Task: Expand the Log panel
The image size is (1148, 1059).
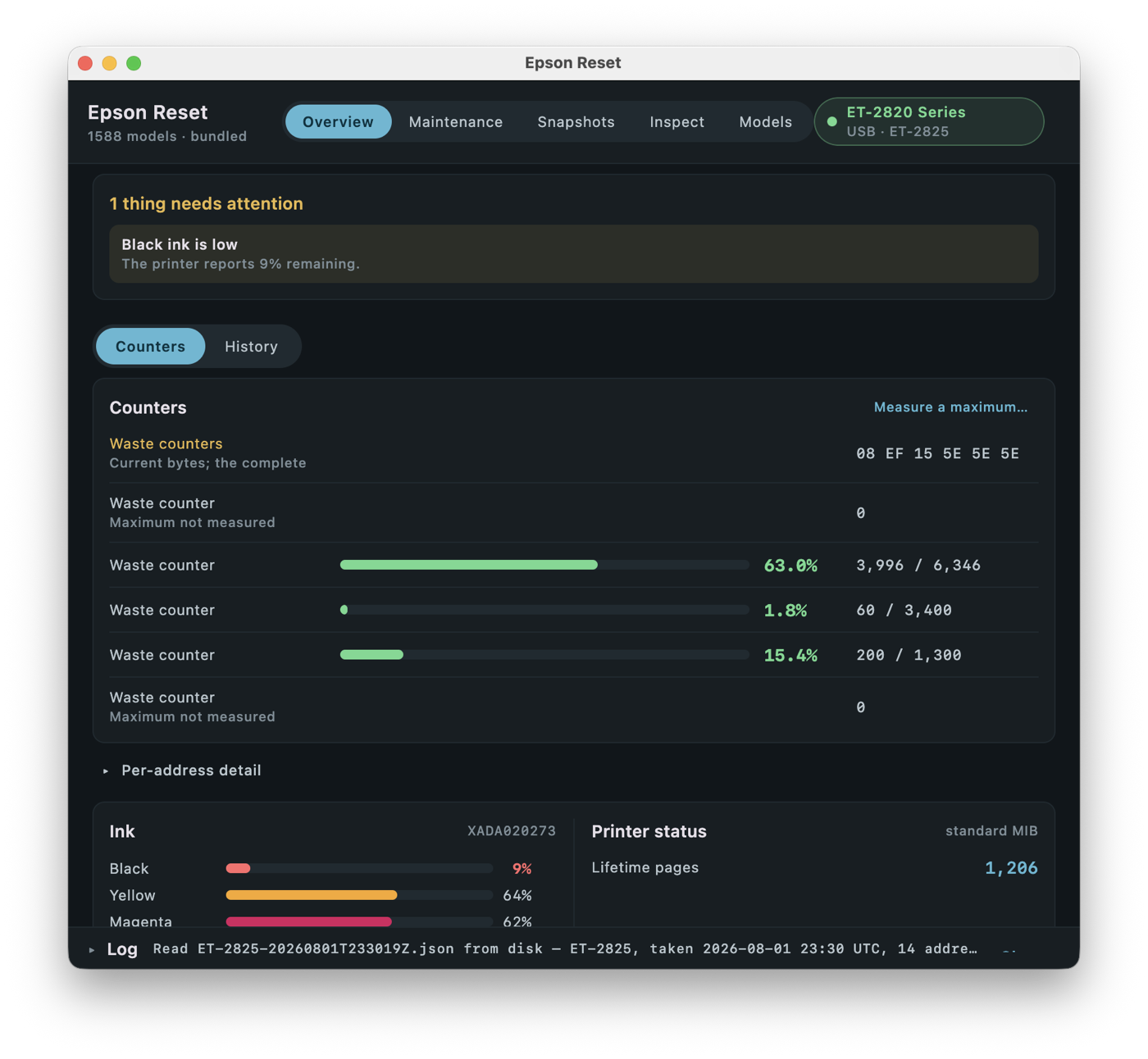Action: click(114, 949)
